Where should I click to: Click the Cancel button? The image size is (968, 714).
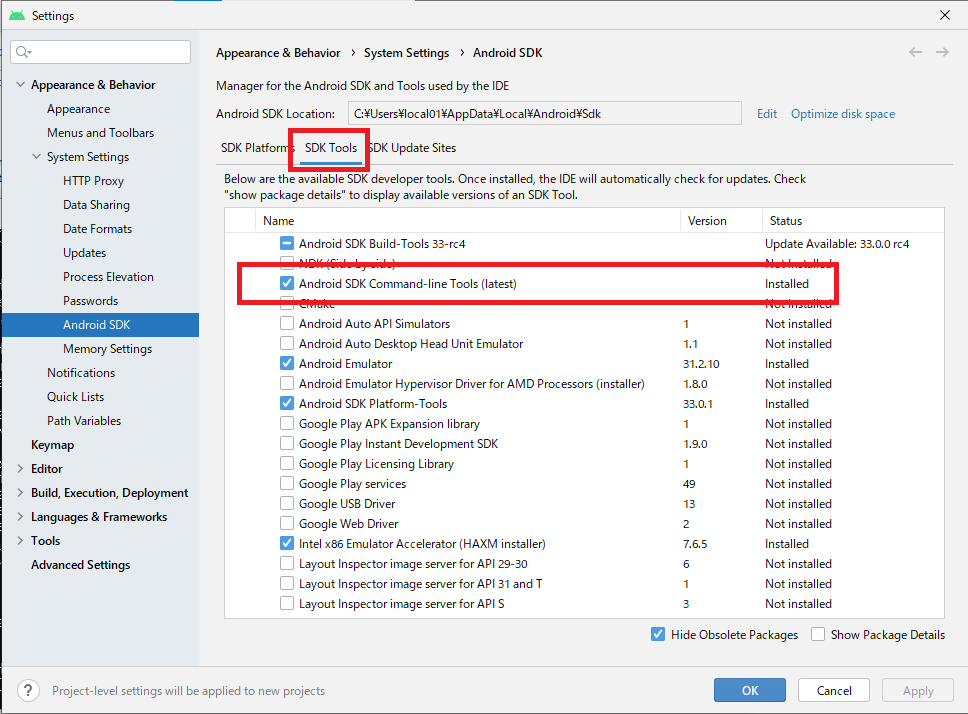(834, 691)
